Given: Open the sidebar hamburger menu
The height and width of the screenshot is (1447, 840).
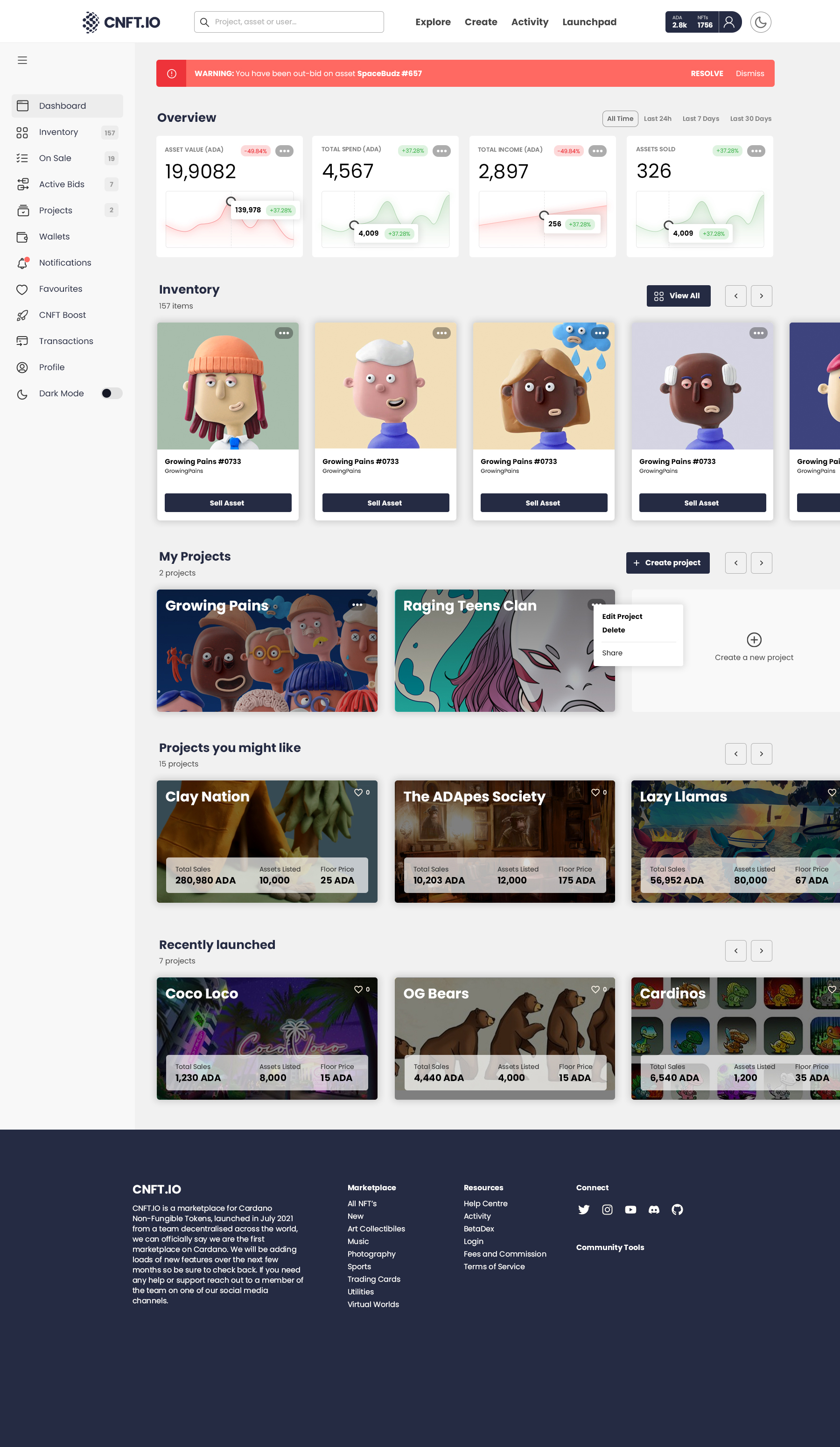Looking at the screenshot, I should 22,60.
